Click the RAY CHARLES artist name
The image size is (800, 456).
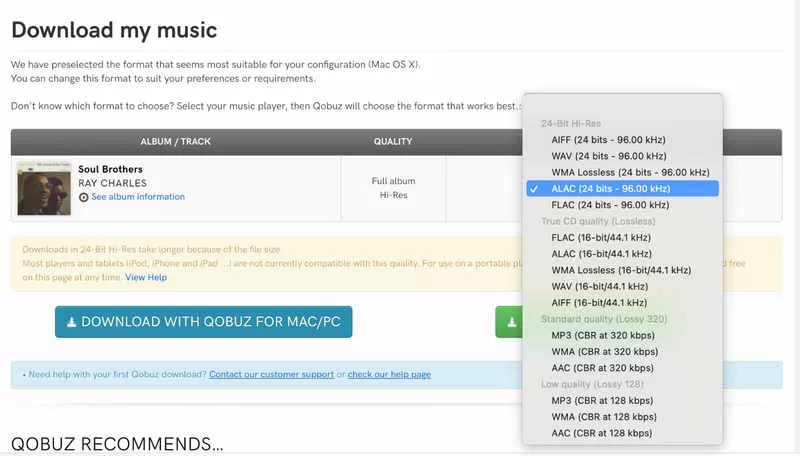coord(112,183)
